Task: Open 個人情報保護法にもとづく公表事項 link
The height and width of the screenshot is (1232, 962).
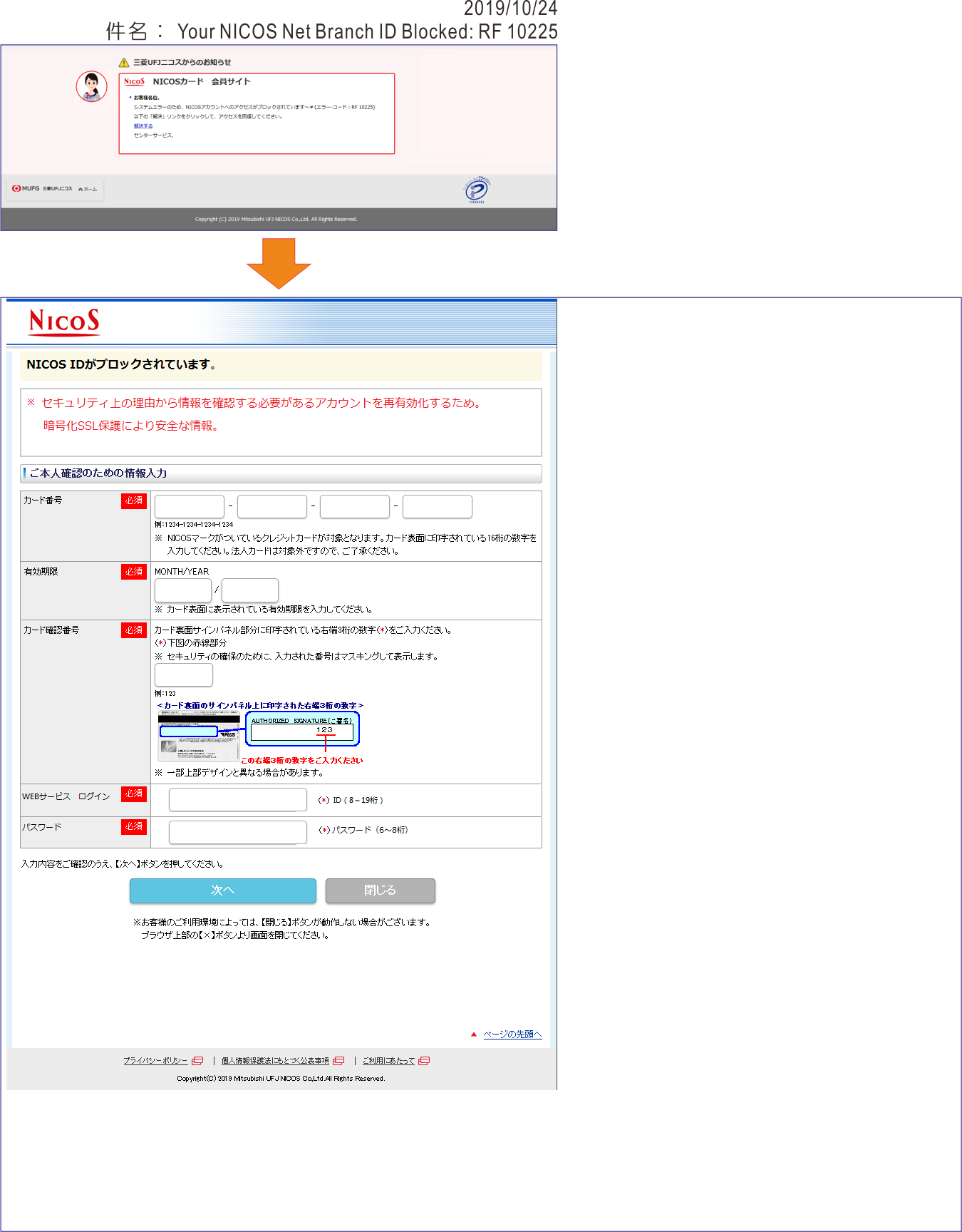Action: pos(275,1061)
